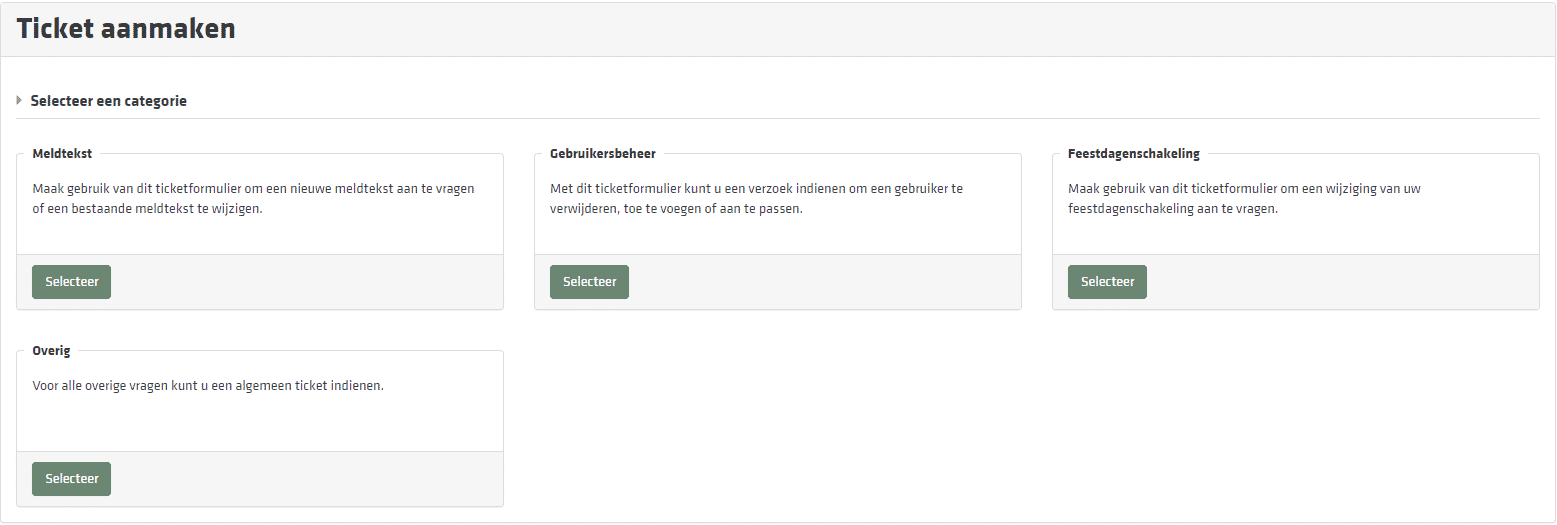Click the Meldtekst description about 'nieuwe meldtekst'

click(253, 199)
